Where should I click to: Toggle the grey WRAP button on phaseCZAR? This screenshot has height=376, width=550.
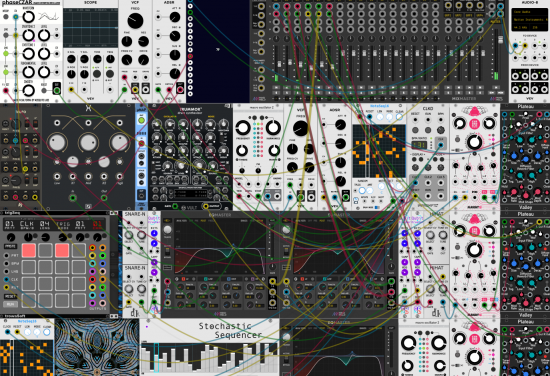6,16
